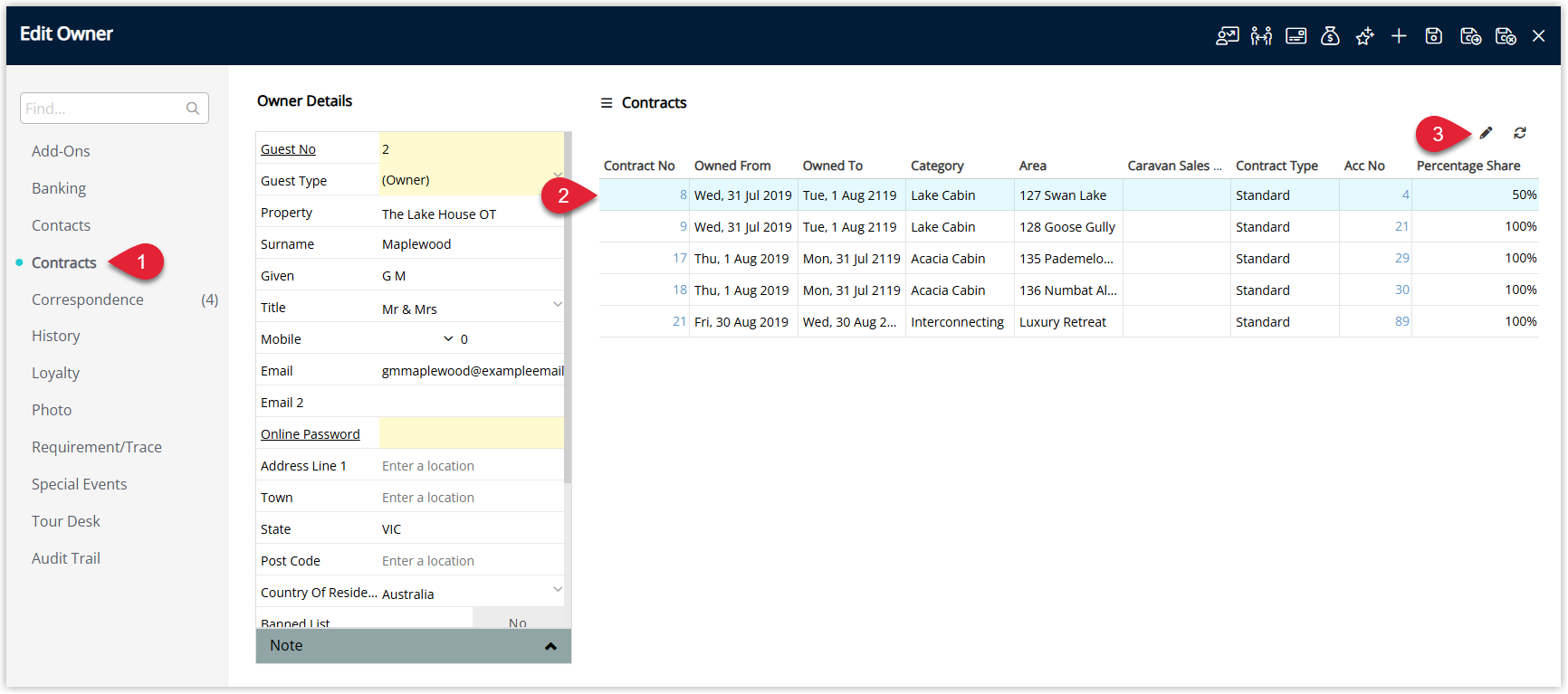The height and width of the screenshot is (694, 1568).
Task: Refresh the contracts list
Action: [1520, 133]
